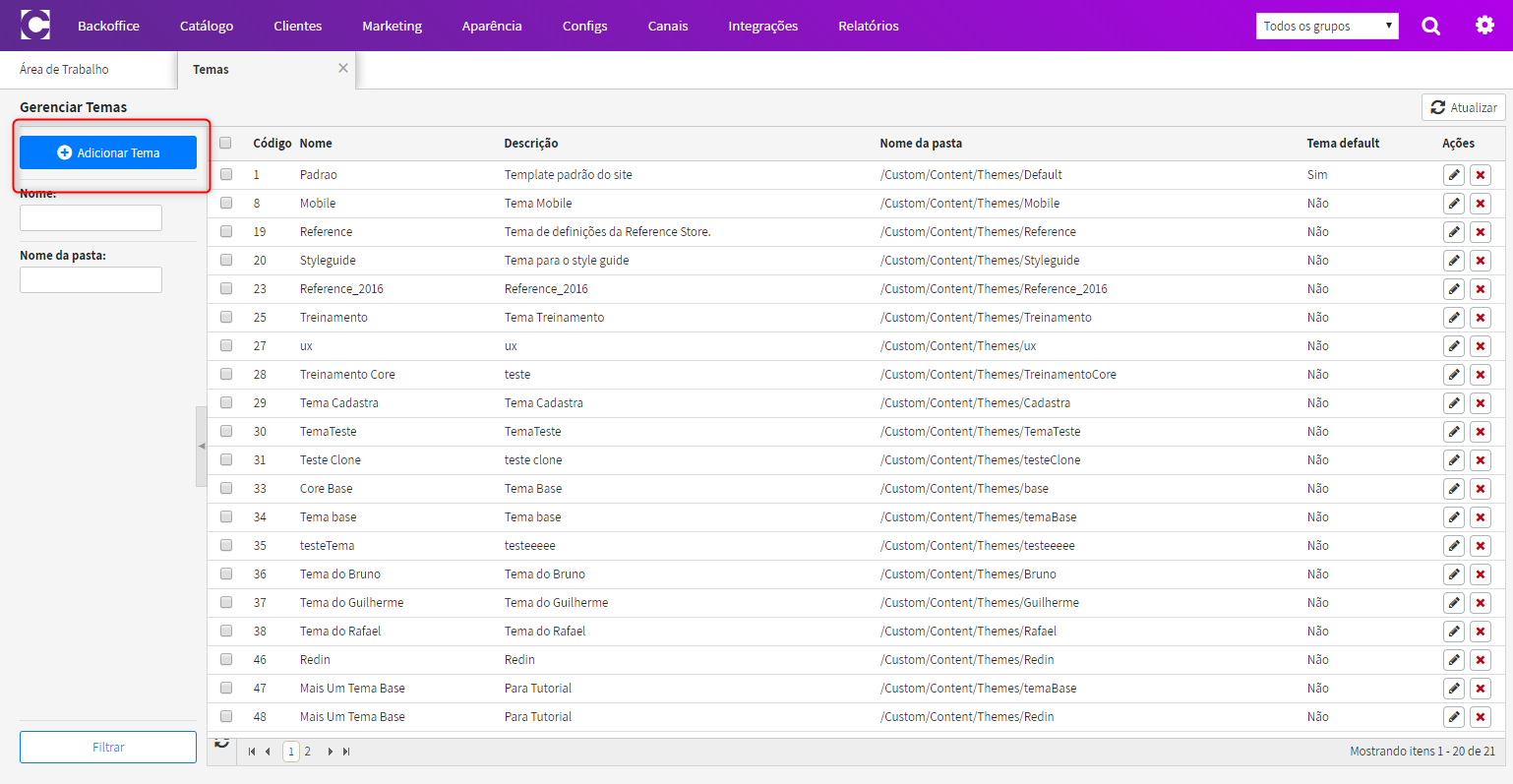Select checkbox for Reference row

(226, 231)
